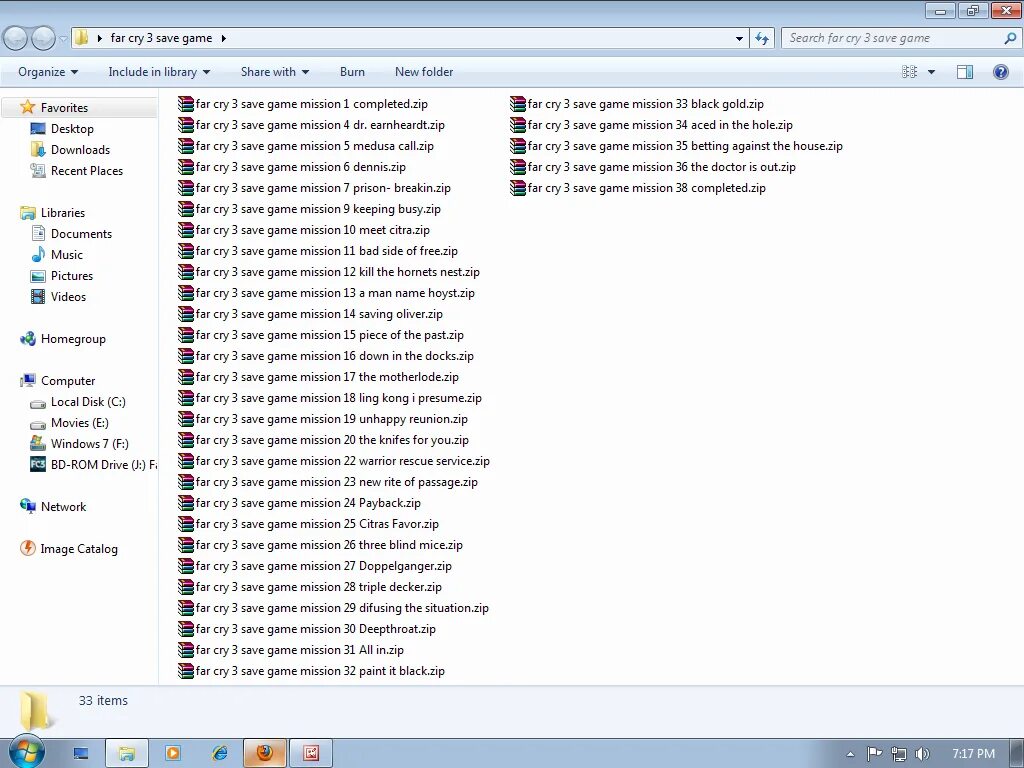Open Desktop in the navigation pane
The height and width of the screenshot is (768, 1024).
click(x=72, y=129)
